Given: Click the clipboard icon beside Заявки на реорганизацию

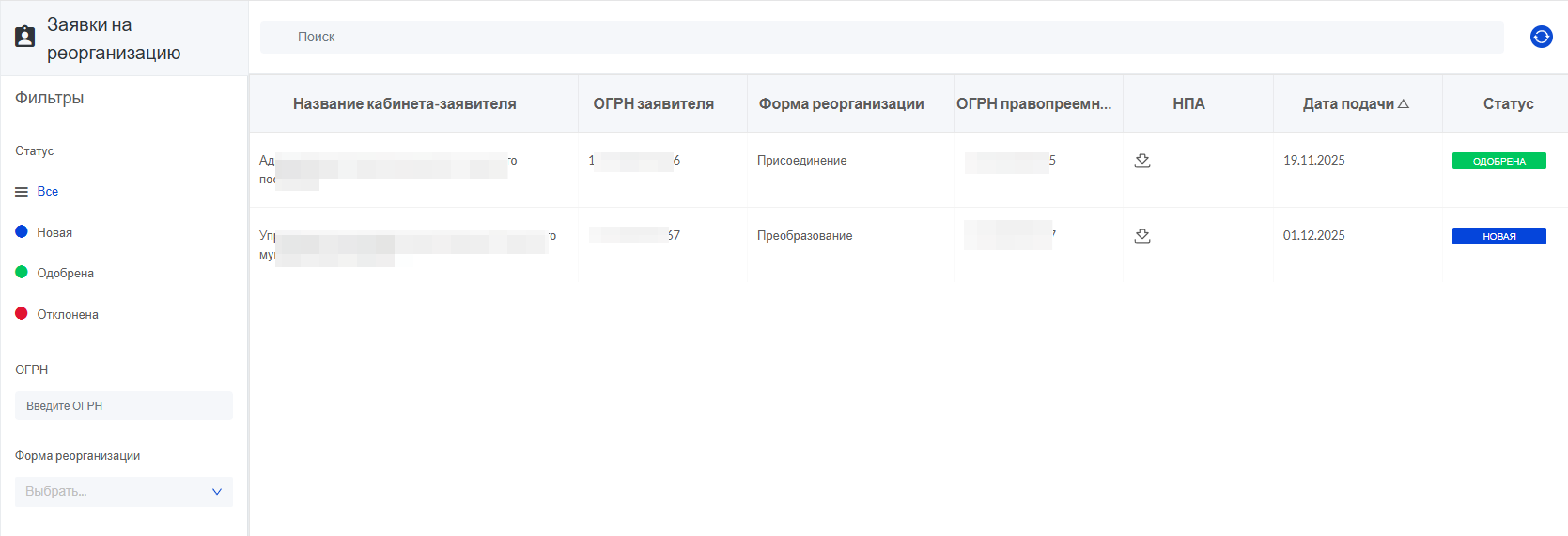Looking at the screenshot, I should (x=25, y=37).
